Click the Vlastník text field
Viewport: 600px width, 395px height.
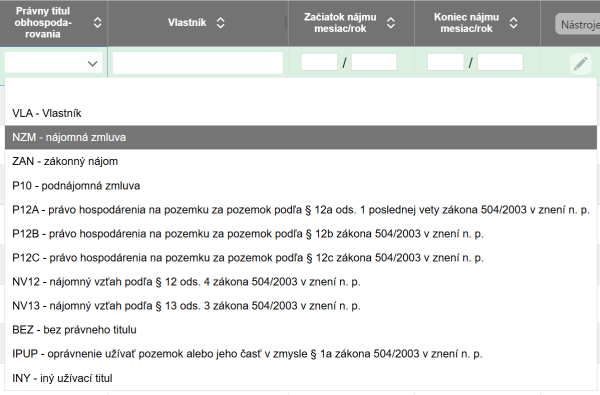[x=198, y=63]
